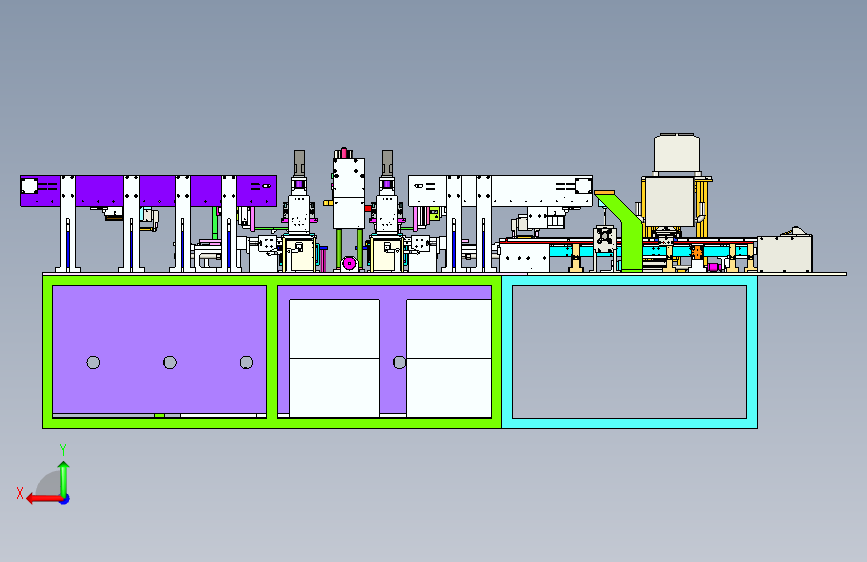Viewport: 867px width, 562px height.
Task: Select the leftmost round knob on purple panel
Action: (93, 362)
